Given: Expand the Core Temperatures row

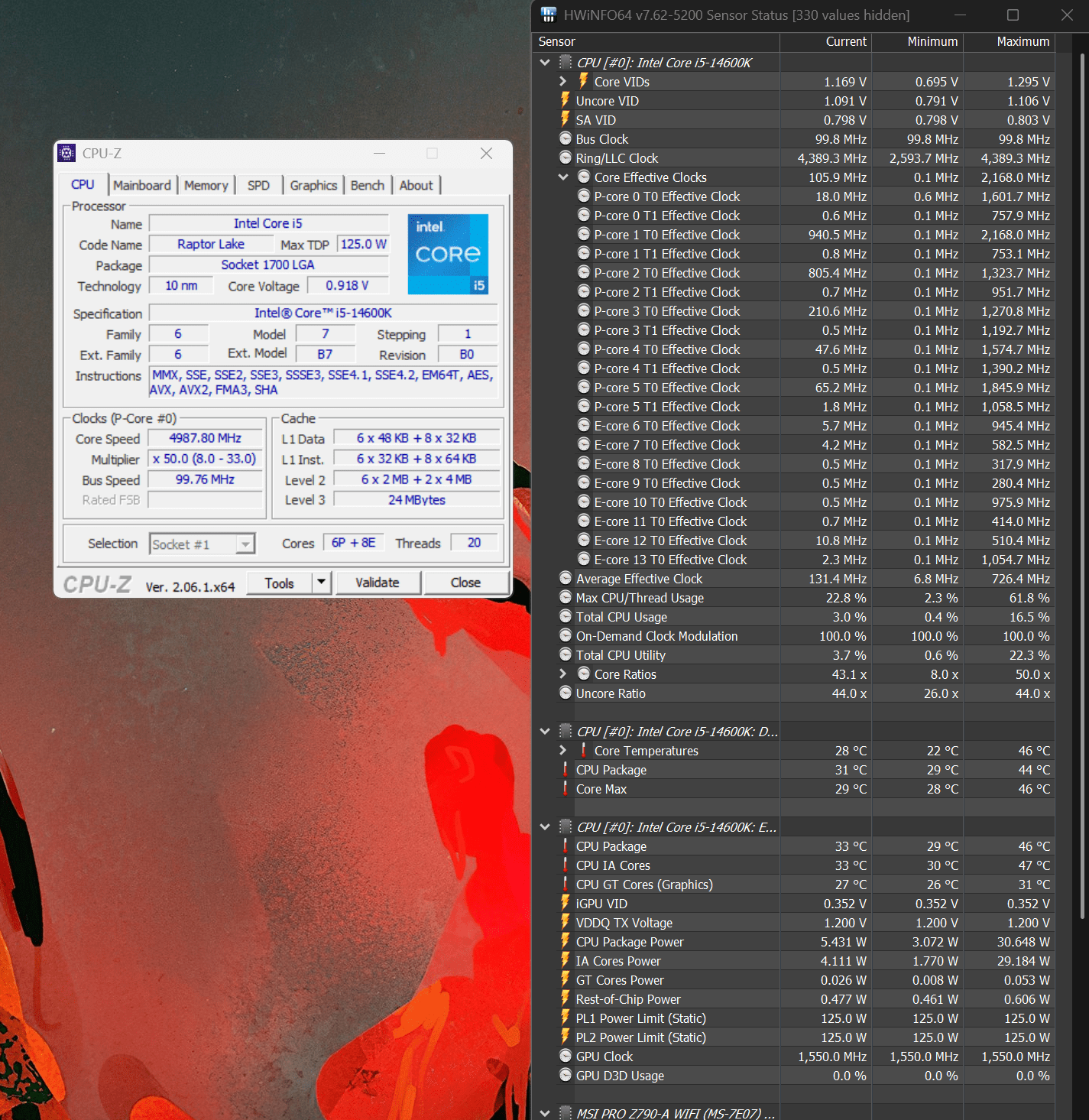Looking at the screenshot, I should pyautogui.click(x=563, y=750).
